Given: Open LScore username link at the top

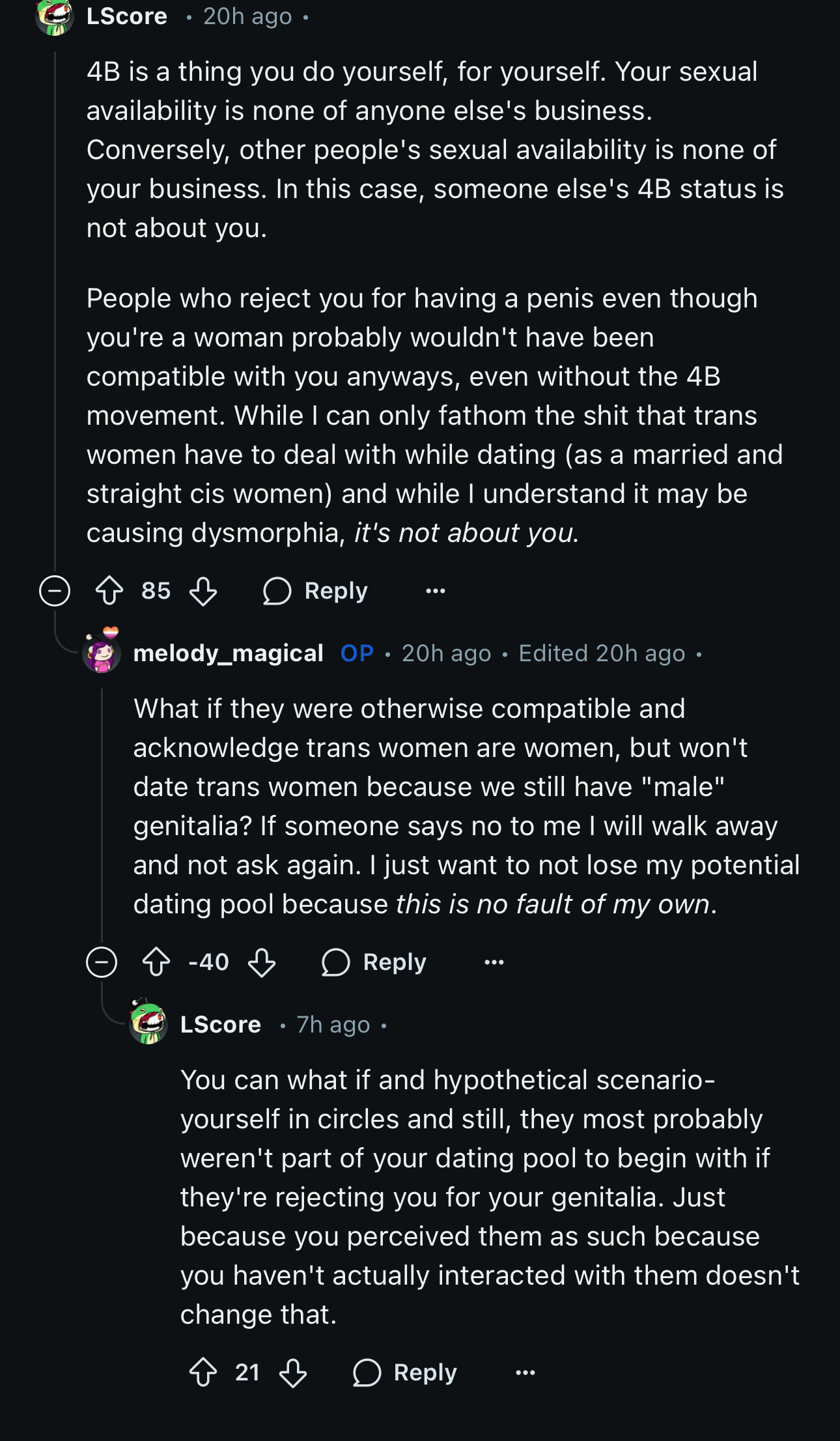Looking at the screenshot, I should click(127, 16).
